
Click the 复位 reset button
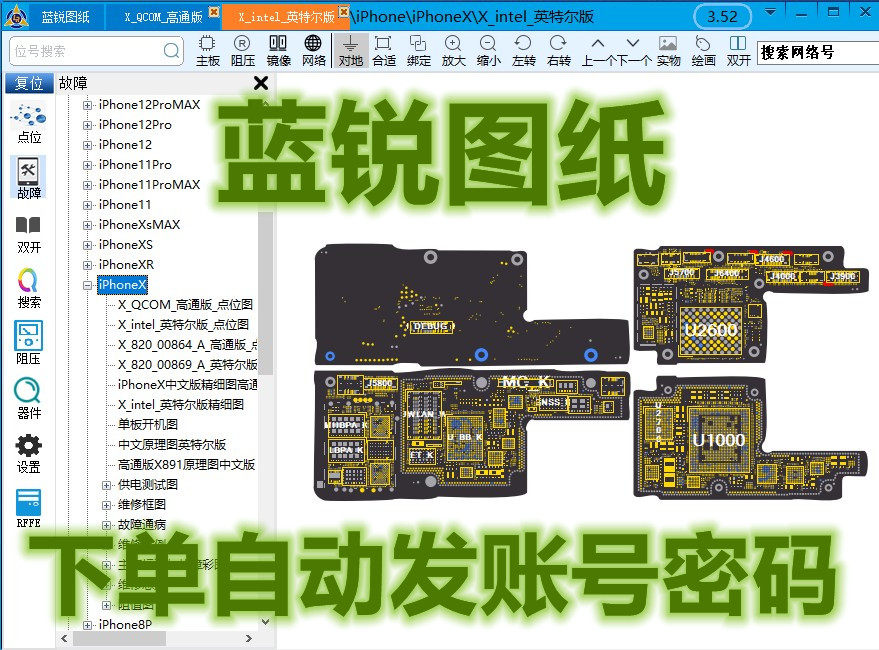29,83
